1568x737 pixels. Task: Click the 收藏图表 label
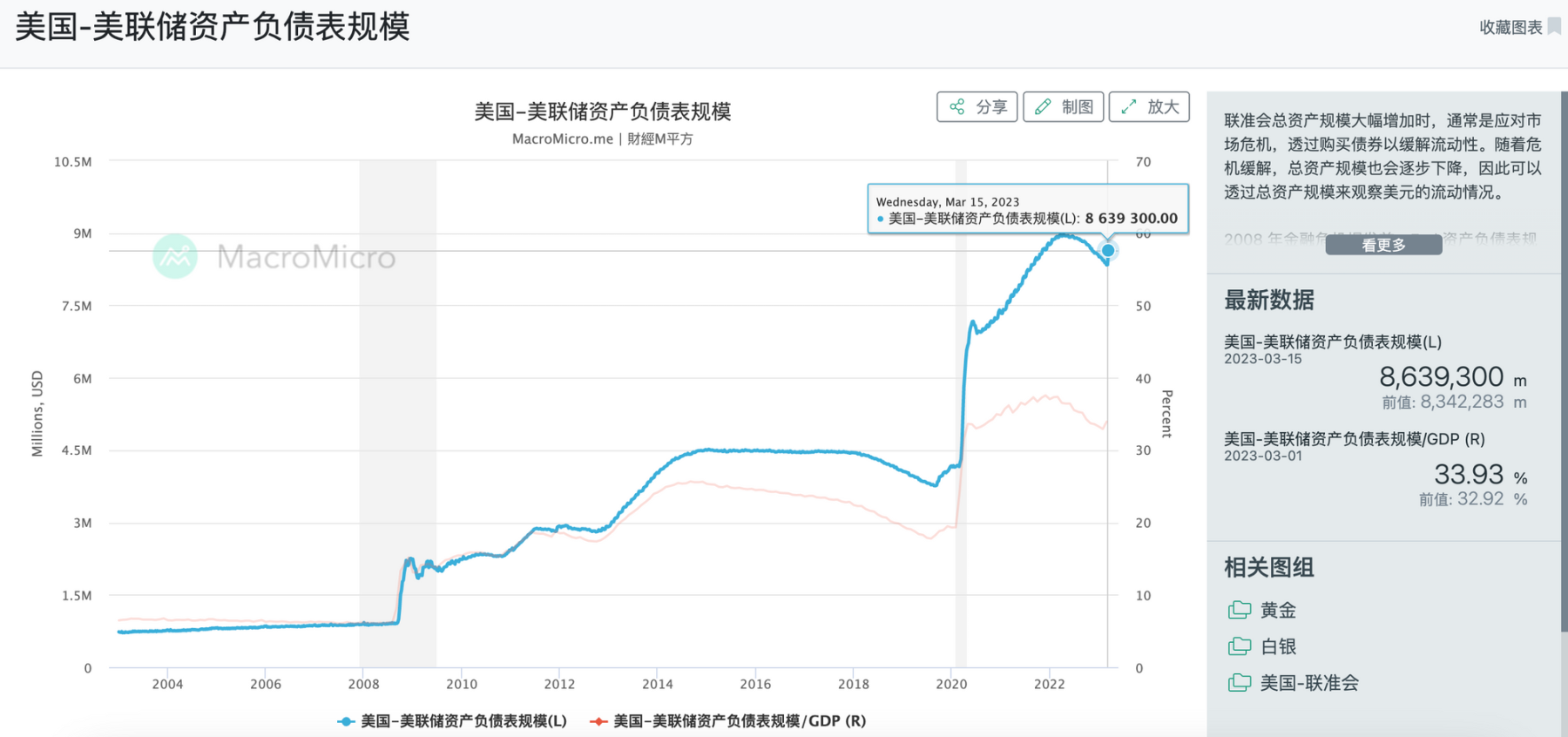point(1511,28)
